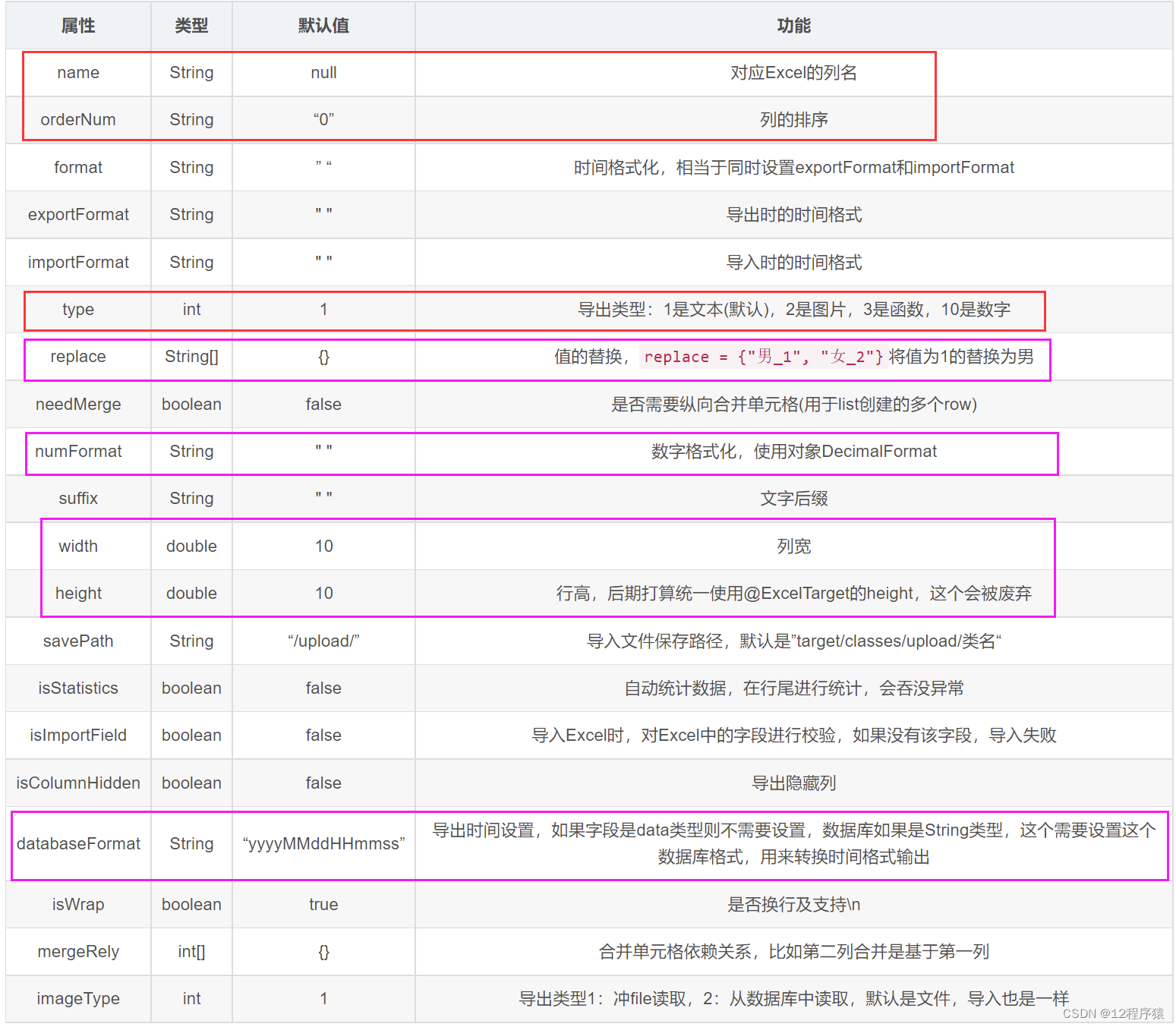Select the 'isColumnHidden' attribute cell
This screenshot has width=1176, height=1027.
pyautogui.click(x=78, y=783)
